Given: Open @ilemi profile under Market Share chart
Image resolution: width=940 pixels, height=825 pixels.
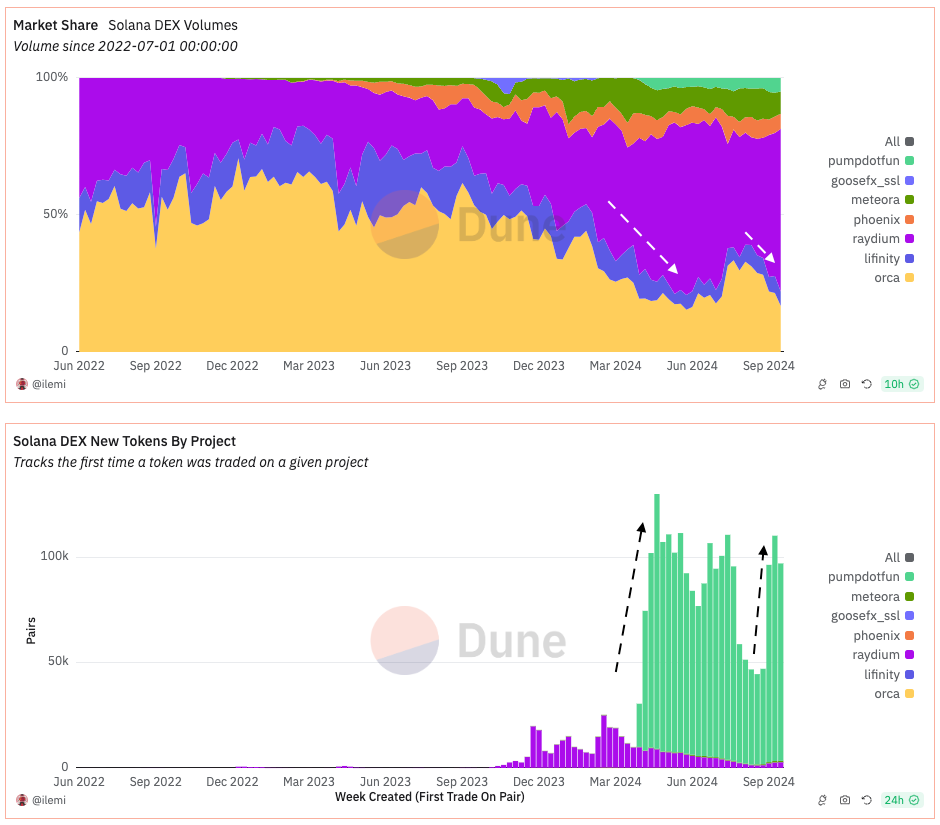Looking at the screenshot, I should (49, 384).
